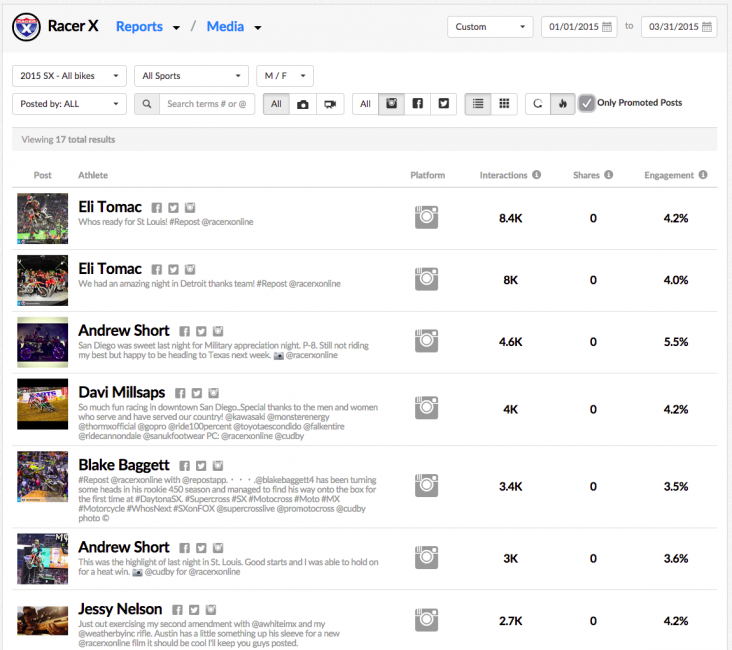Viewport: 732px width, 650px height.
Task: Select the Instagram platform filter
Action: [392, 104]
